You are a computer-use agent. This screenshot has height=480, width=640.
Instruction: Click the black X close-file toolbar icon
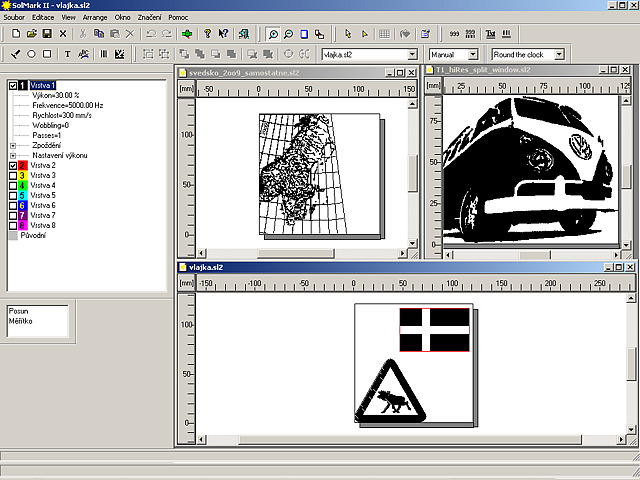pos(63,33)
